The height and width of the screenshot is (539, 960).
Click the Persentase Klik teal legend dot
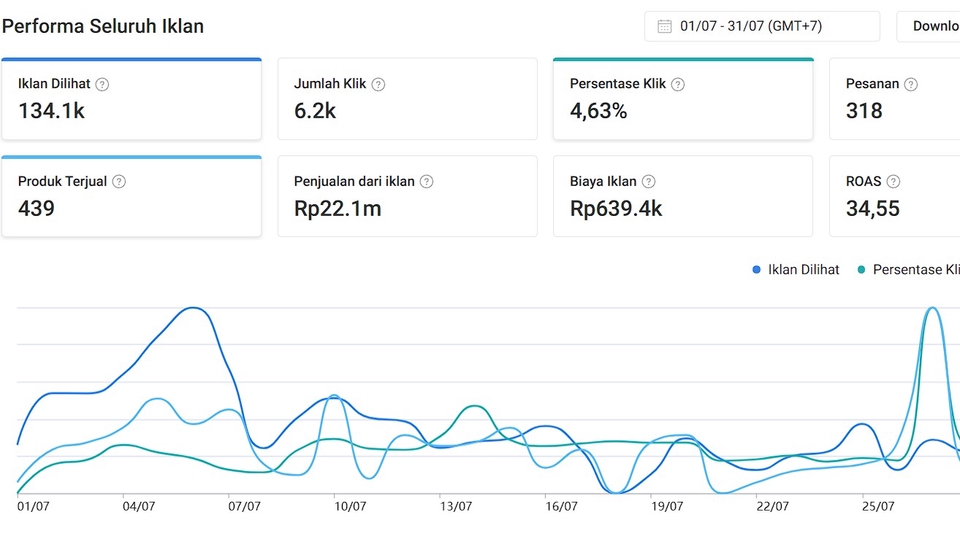861,270
